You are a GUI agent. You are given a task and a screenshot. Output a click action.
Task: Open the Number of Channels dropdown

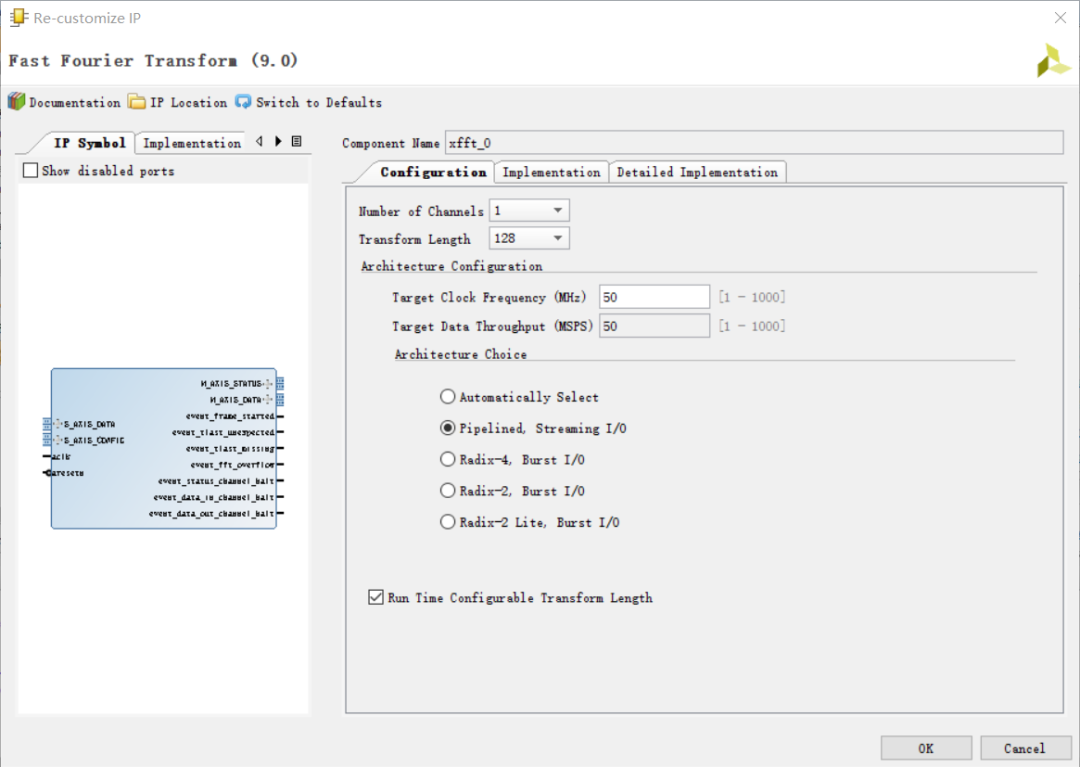529,211
